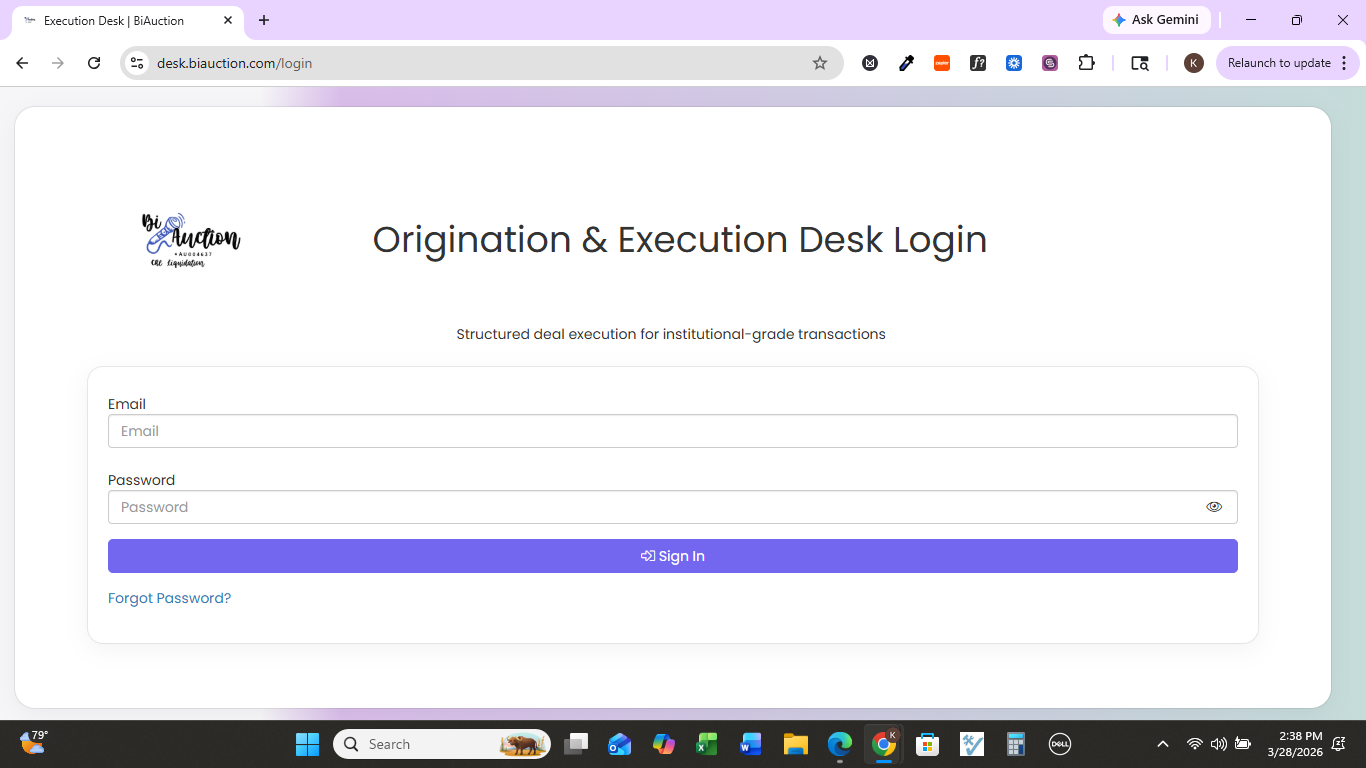The image size is (1366, 768).
Task: Launch Outlook from the taskbar
Action: [x=620, y=744]
